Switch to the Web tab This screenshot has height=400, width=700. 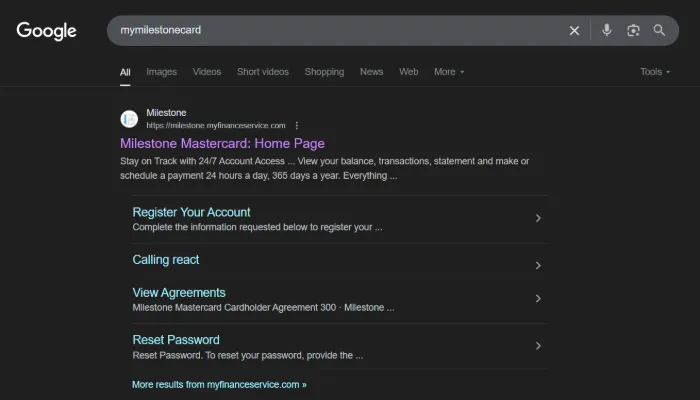[408, 72]
